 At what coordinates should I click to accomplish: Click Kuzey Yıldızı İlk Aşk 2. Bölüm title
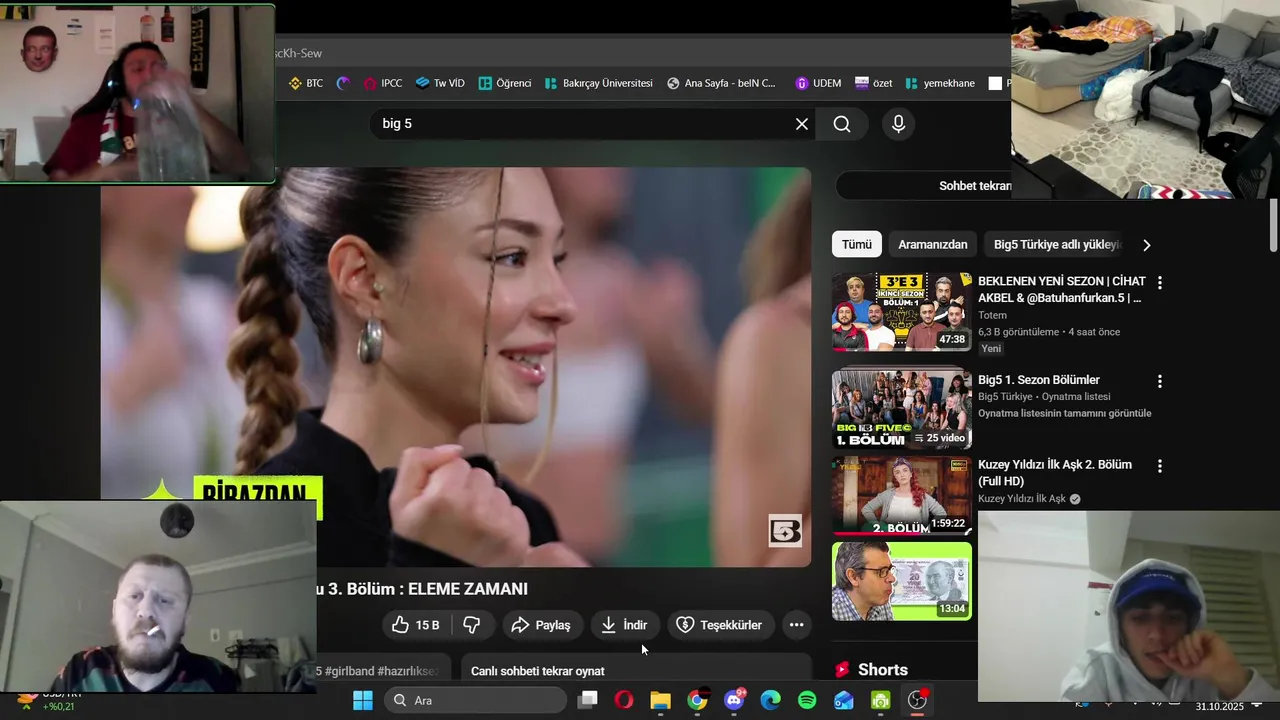[1055, 472]
